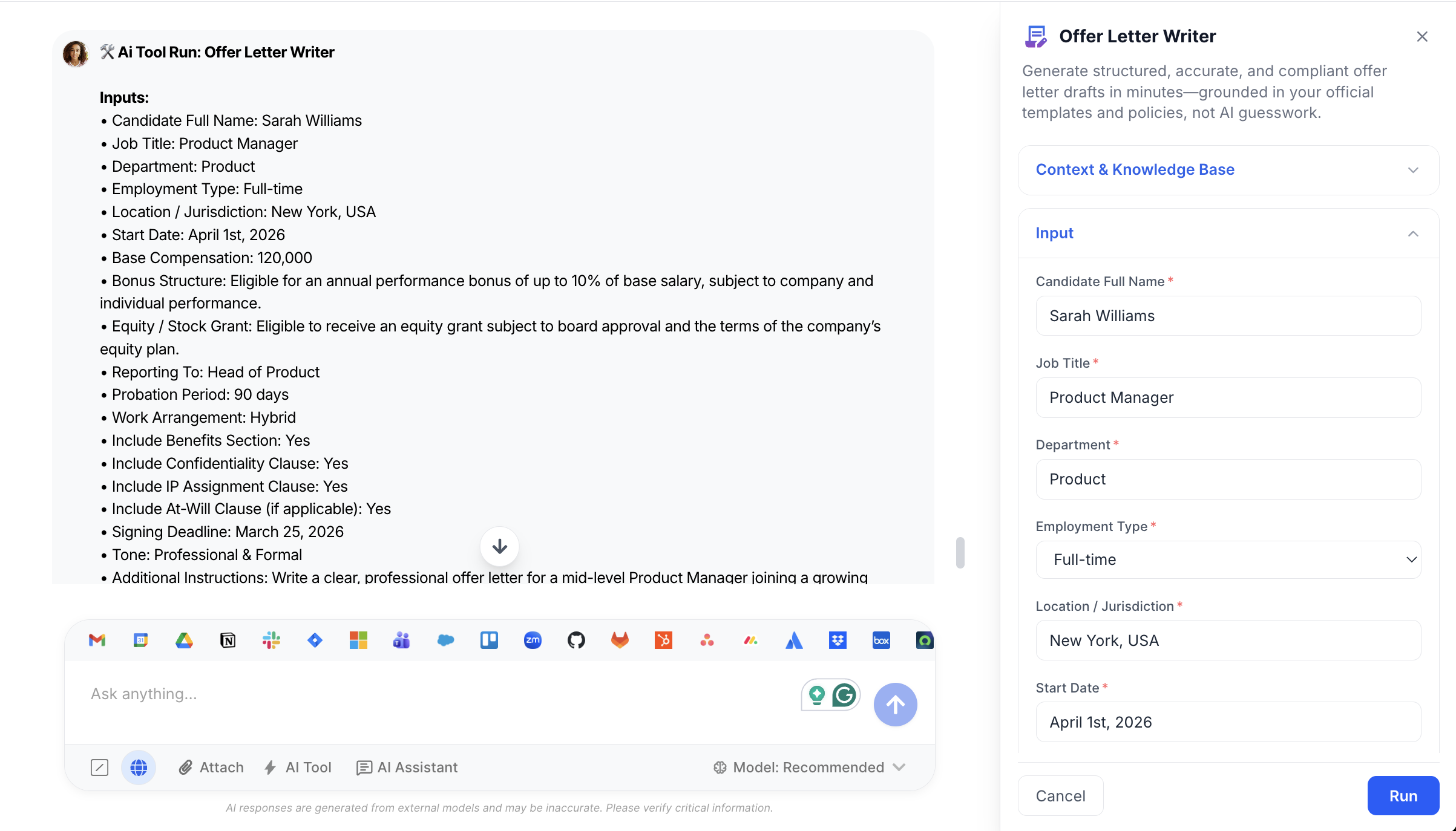This screenshot has height=831, width=1456.
Task: Open the Employment Type dropdown
Action: tap(1227, 559)
